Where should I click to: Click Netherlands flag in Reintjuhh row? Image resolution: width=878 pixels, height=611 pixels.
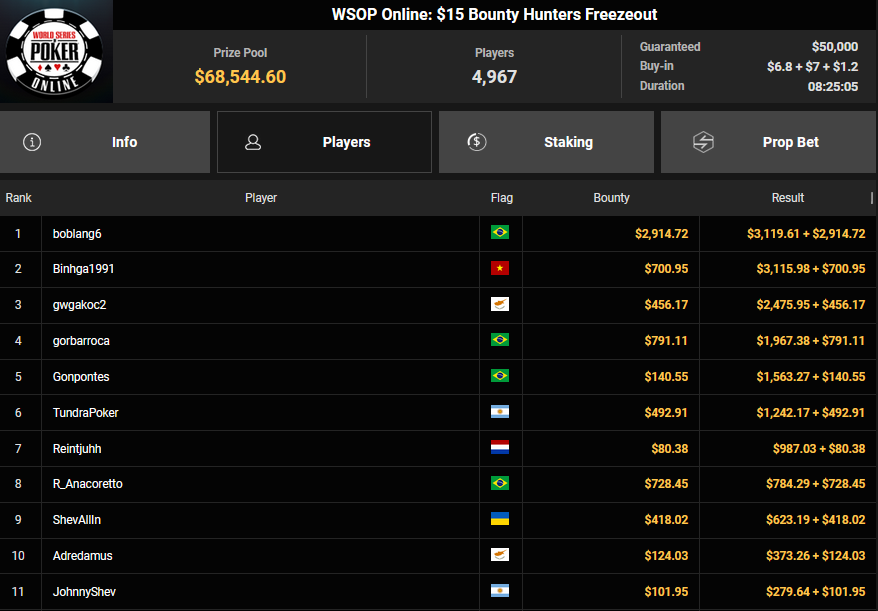[500, 448]
